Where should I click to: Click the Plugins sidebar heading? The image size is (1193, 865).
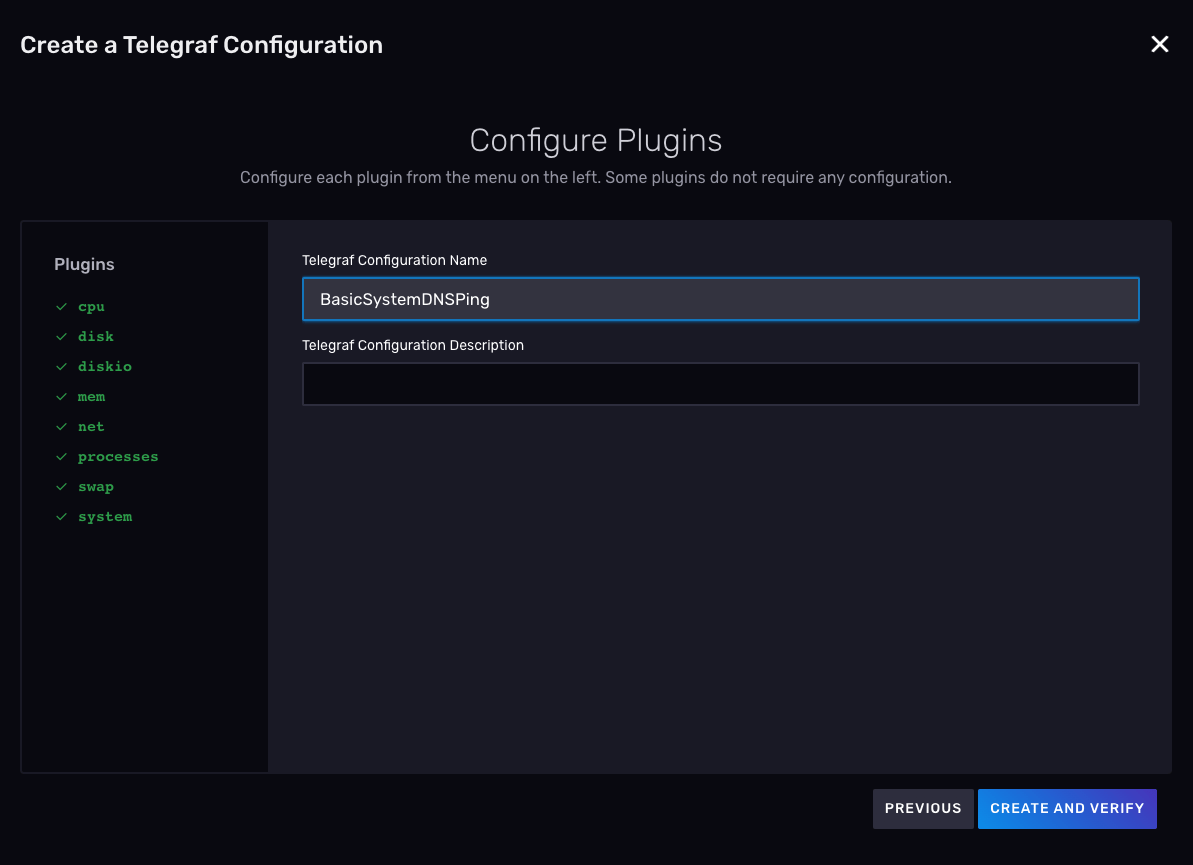click(x=84, y=265)
